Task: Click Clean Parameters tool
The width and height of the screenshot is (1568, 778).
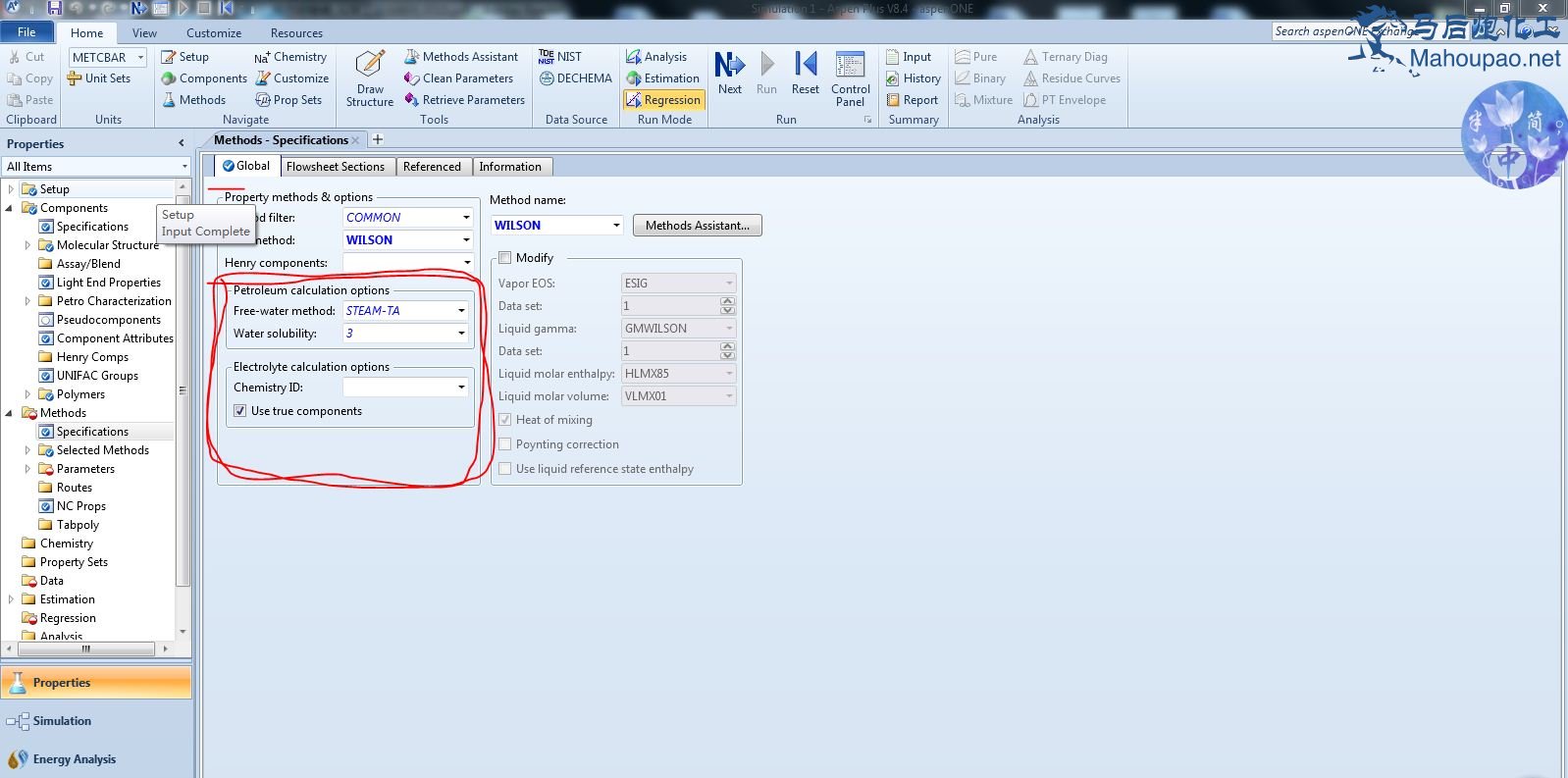Action: point(458,78)
